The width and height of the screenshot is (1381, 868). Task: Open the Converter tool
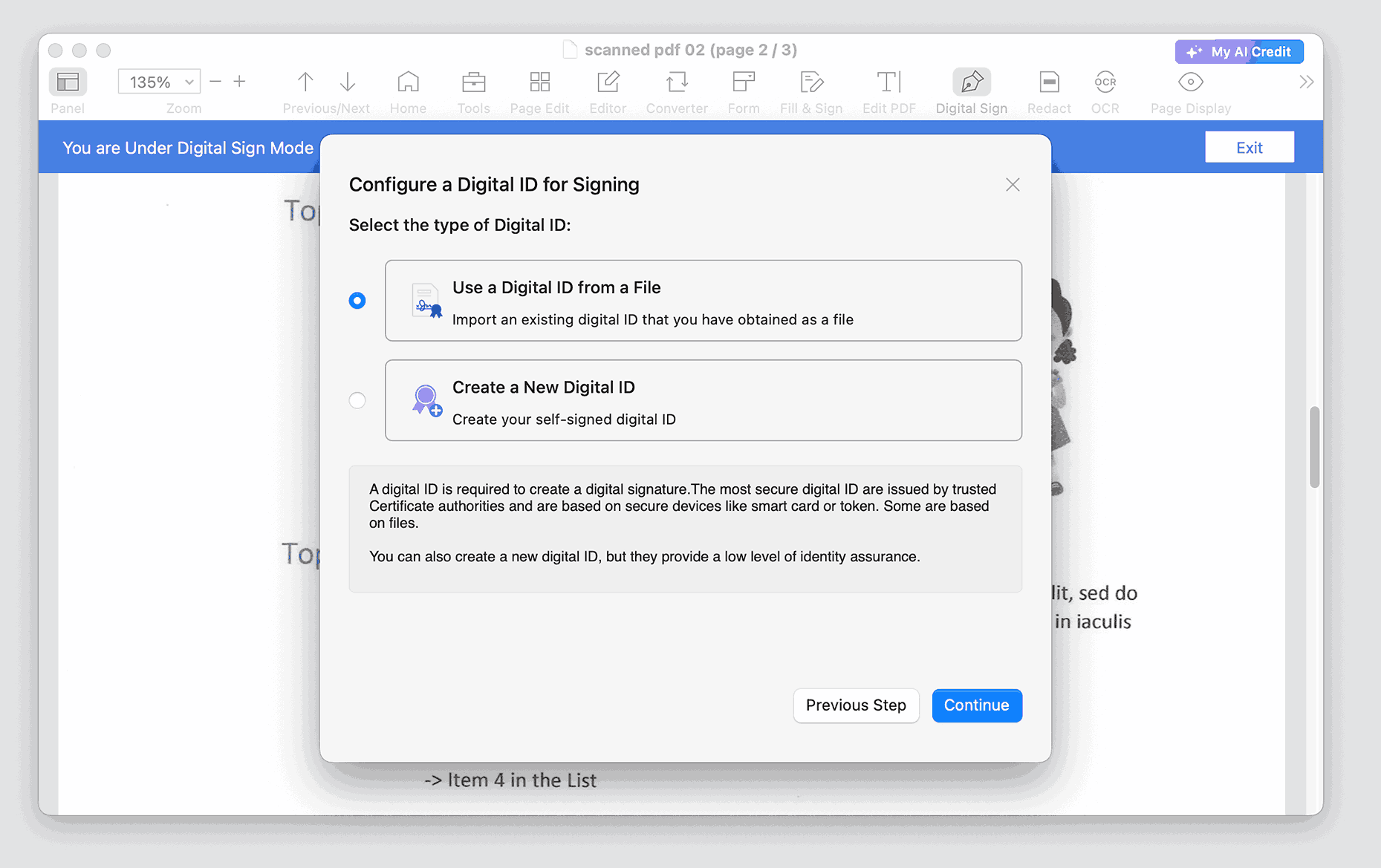[677, 82]
